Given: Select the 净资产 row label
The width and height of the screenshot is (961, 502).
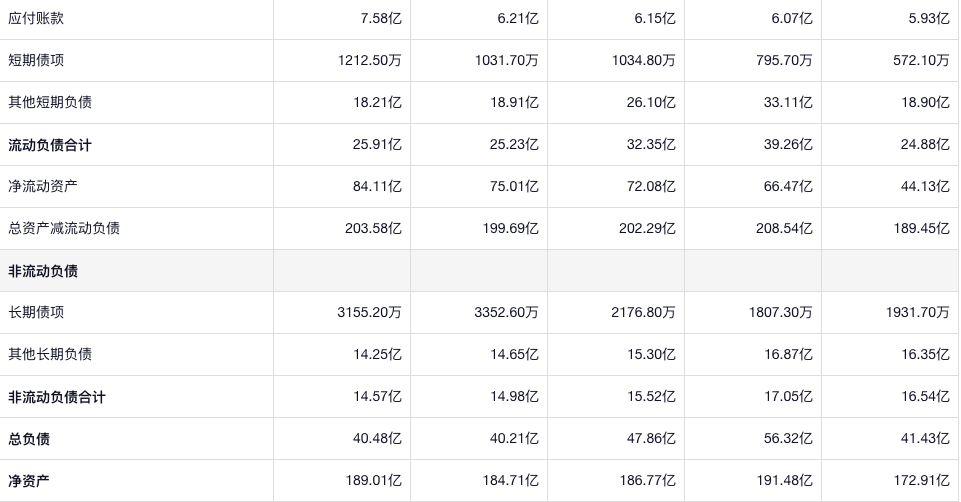Looking at the screenshot, I should 29,481.
